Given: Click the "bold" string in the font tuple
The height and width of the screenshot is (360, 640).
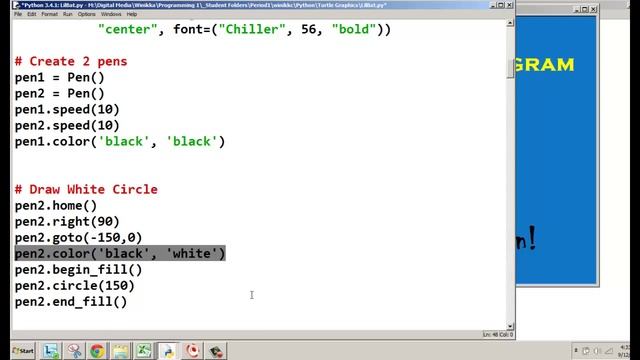Looking at the screenshot, I should click(x=354, y=29).
